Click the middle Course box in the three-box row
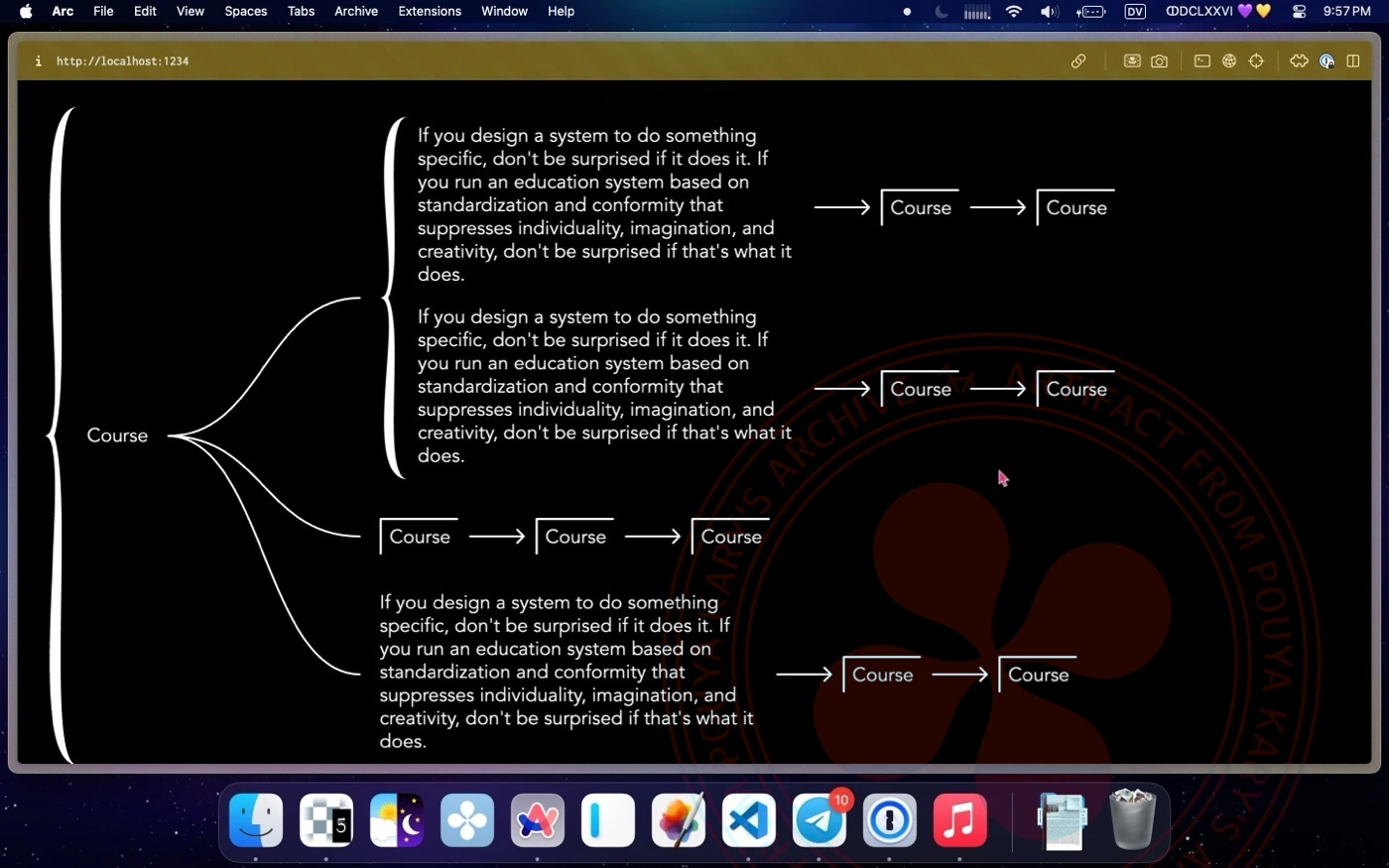 (x=574, y=537)
